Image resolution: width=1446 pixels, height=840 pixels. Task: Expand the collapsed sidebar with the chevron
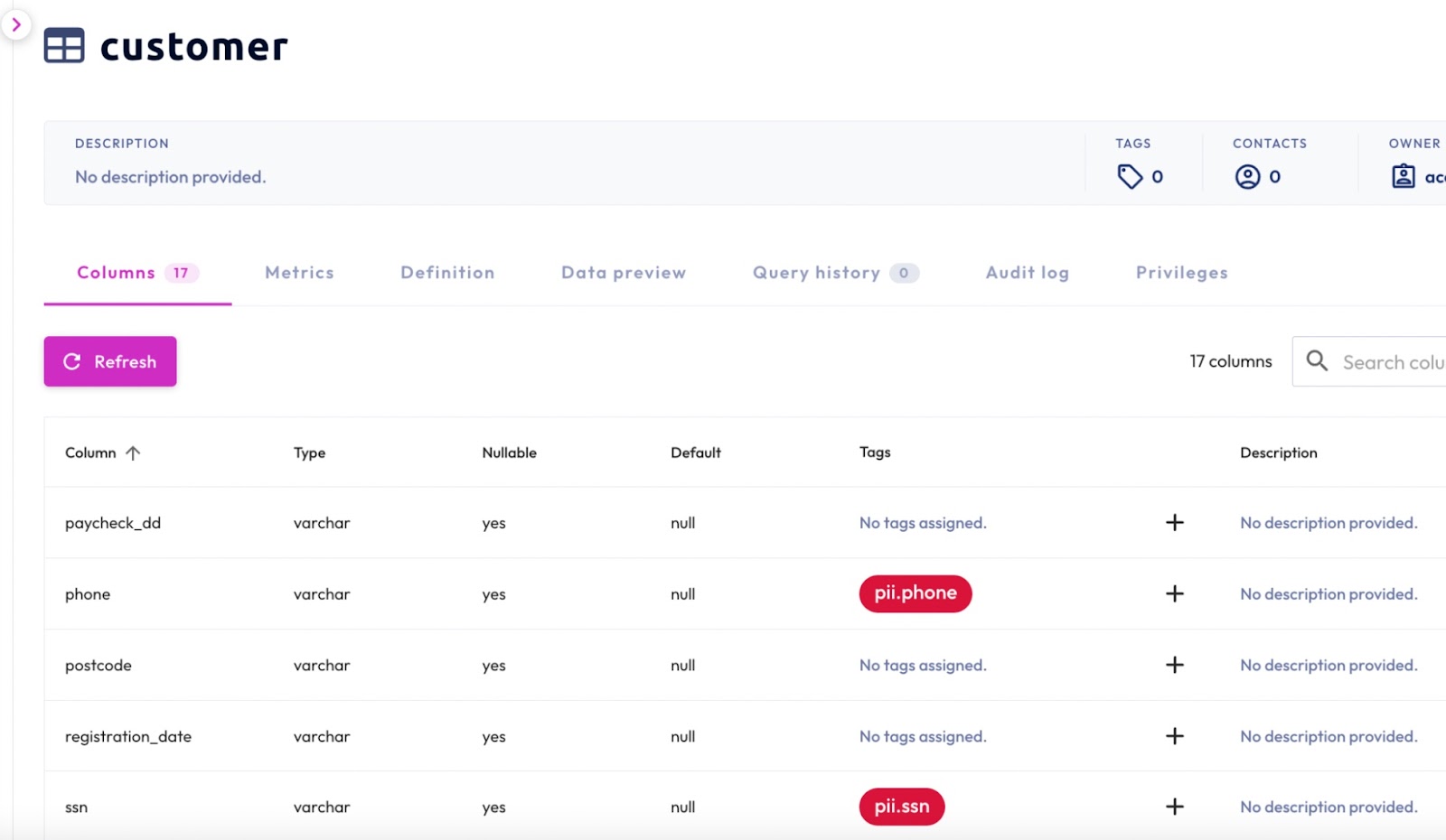tap(18, 24)
